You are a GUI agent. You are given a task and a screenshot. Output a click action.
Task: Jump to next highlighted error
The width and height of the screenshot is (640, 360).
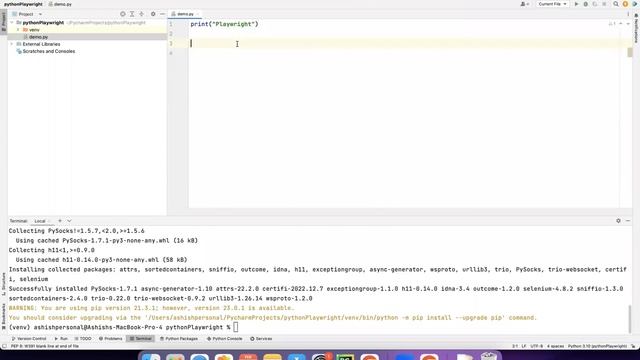click(x=628, y=24)
